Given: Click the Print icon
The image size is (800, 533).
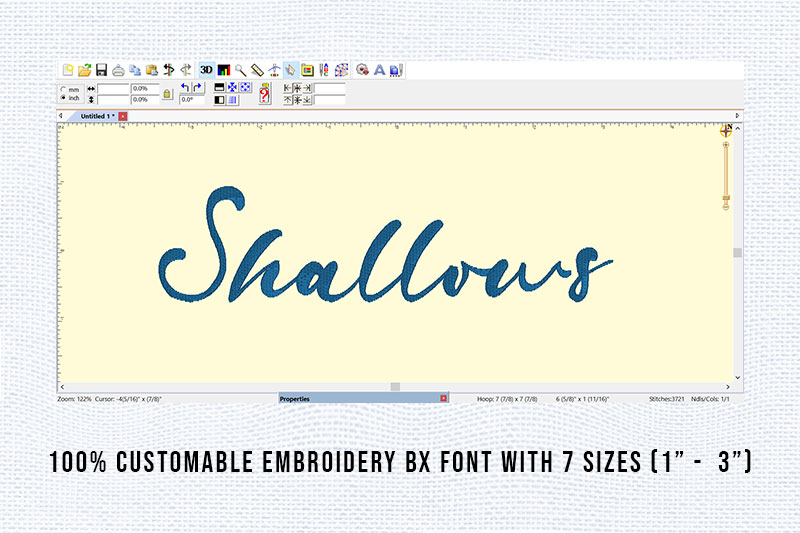Looking at the screenshot, I should (118, 70).
